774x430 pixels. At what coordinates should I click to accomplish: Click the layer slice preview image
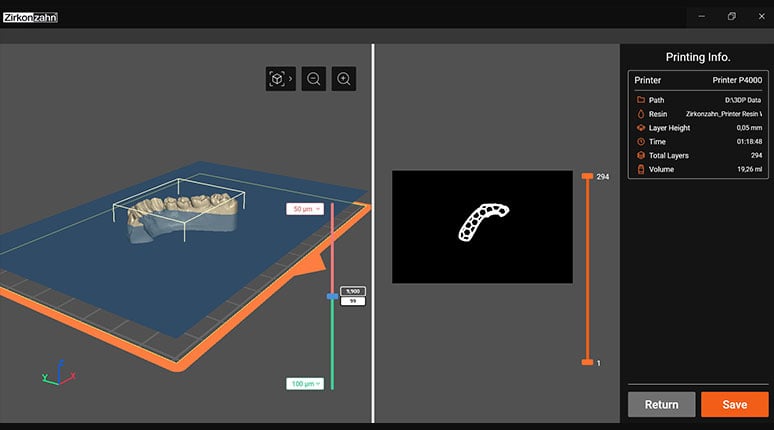[x=482, y=227]
